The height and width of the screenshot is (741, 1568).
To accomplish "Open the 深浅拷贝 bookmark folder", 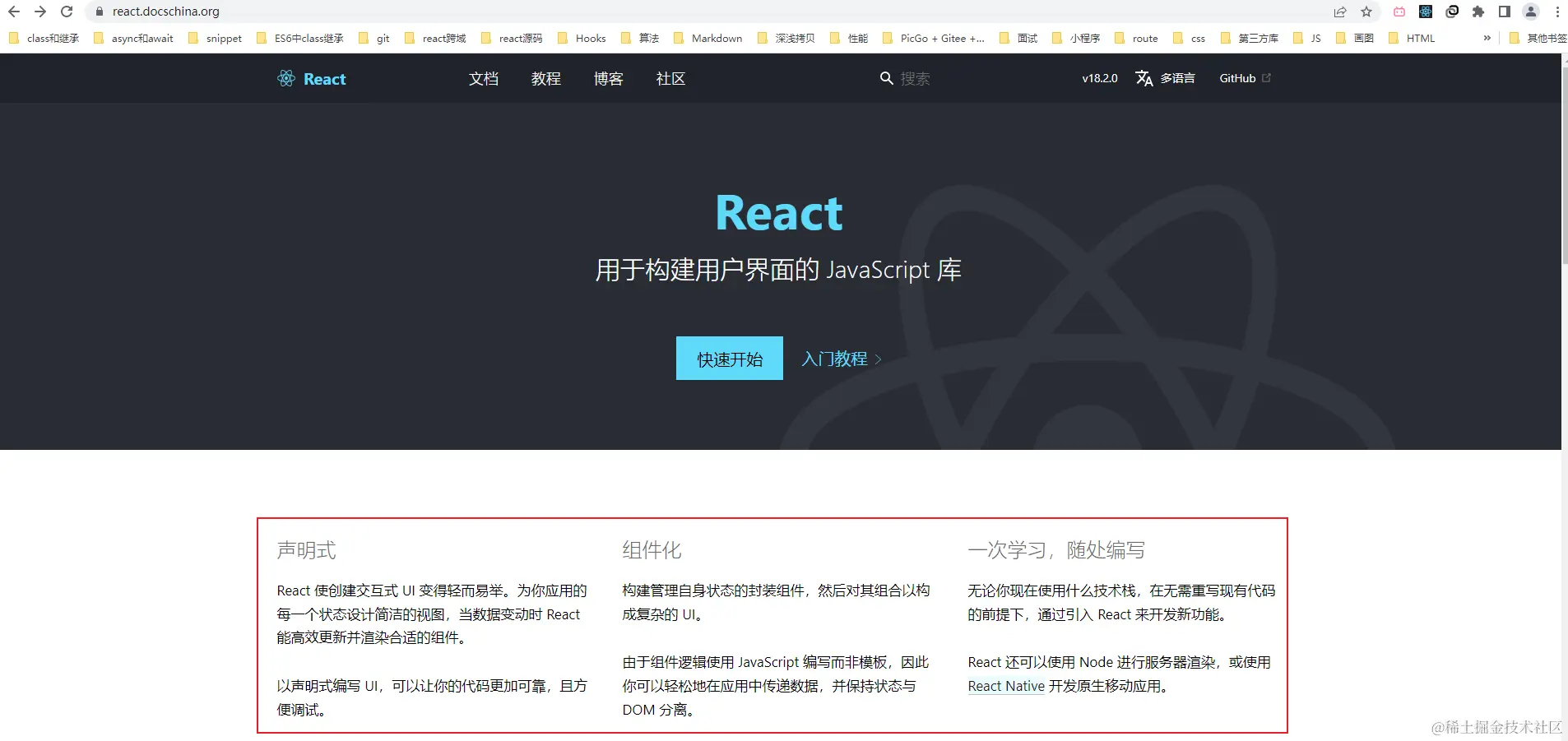I will [x=786, y=38].
